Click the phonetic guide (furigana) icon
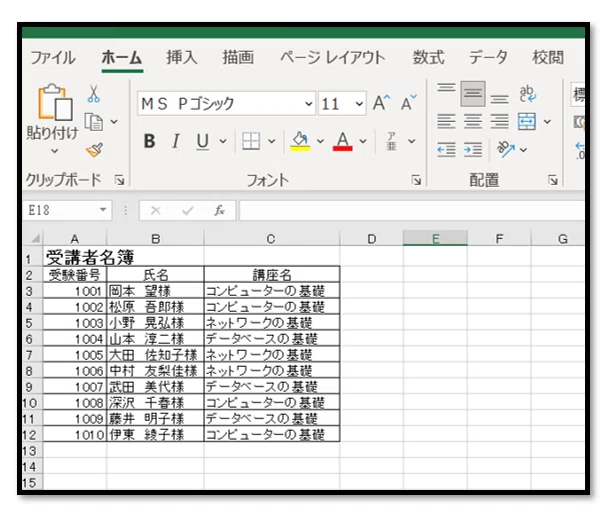Viewport: 614px width, 522px height. tap(391, 141)
